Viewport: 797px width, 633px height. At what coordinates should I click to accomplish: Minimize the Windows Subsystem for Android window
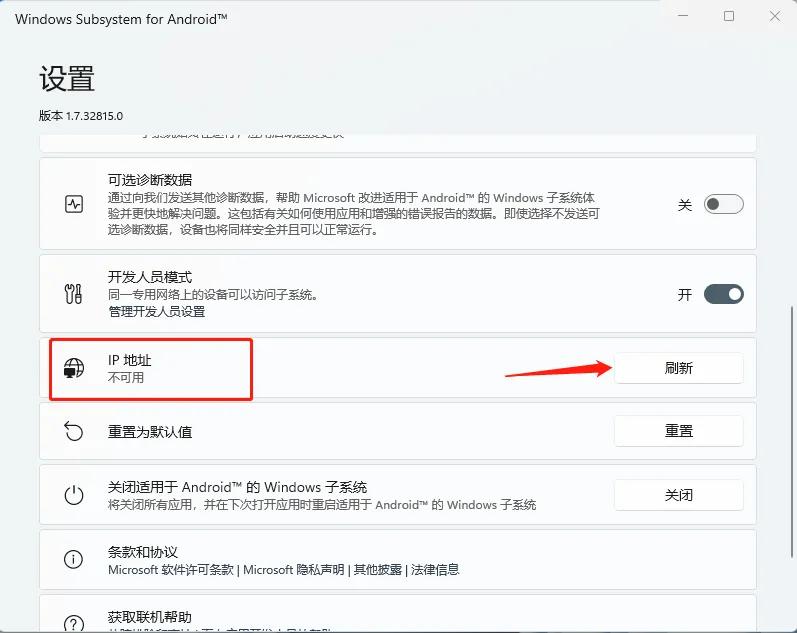tap(683, 16)
